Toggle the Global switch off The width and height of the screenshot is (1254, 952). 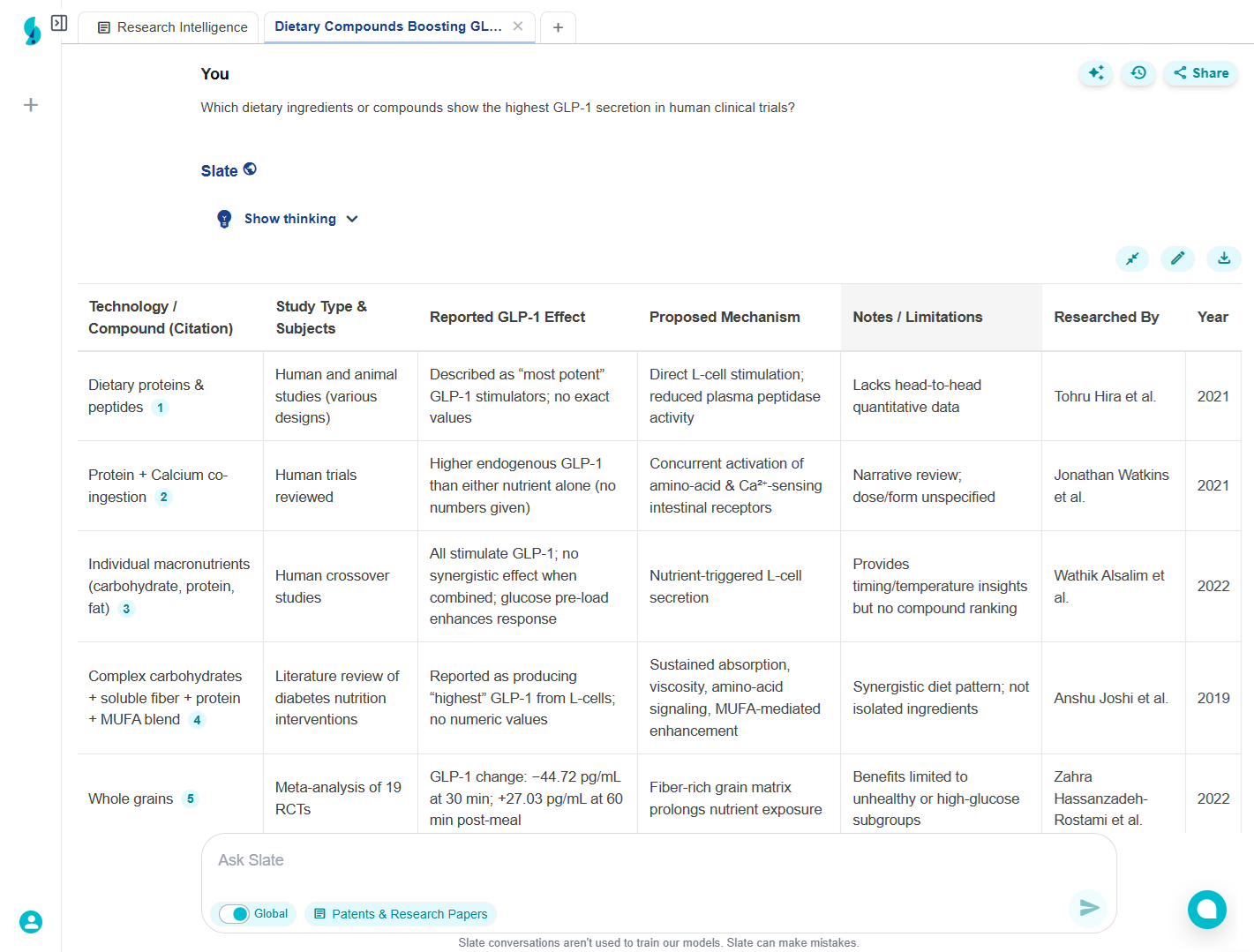[235, 914]
